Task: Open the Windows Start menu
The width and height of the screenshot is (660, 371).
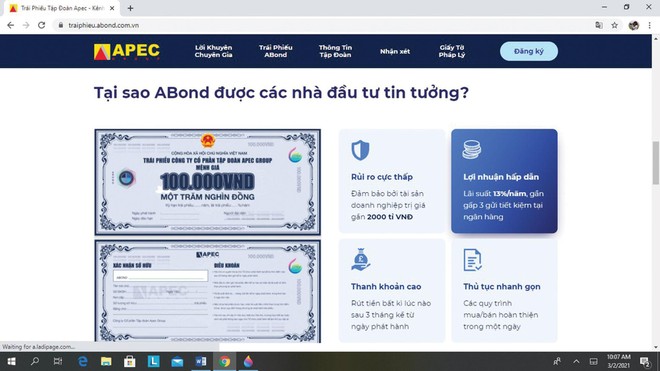Action: (x=11, y=361)
